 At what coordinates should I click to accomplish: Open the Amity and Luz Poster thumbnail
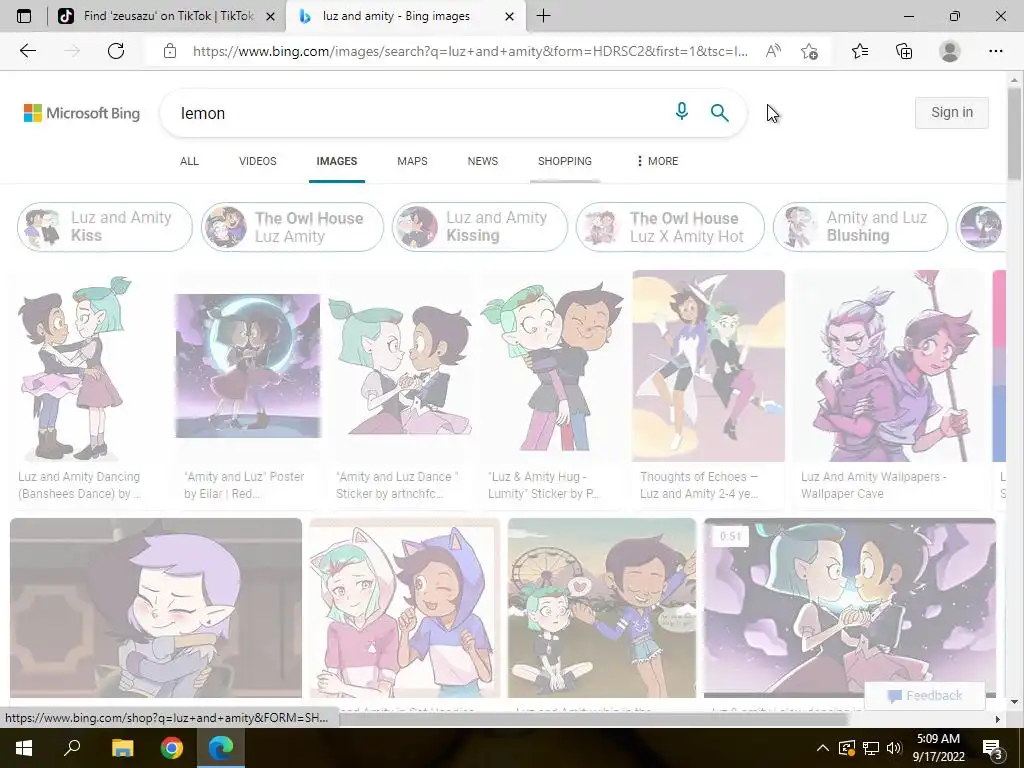(248, 366)
